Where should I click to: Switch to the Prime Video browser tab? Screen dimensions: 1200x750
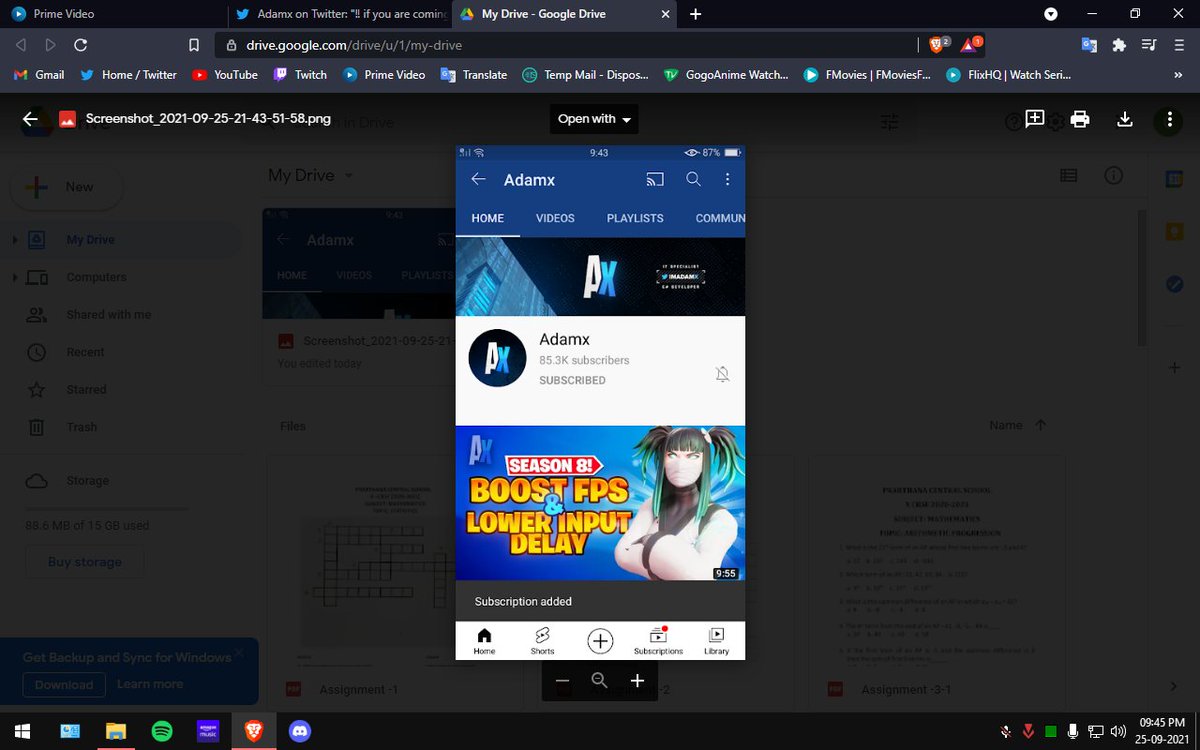pyautogui.click(x=112, y=14)
